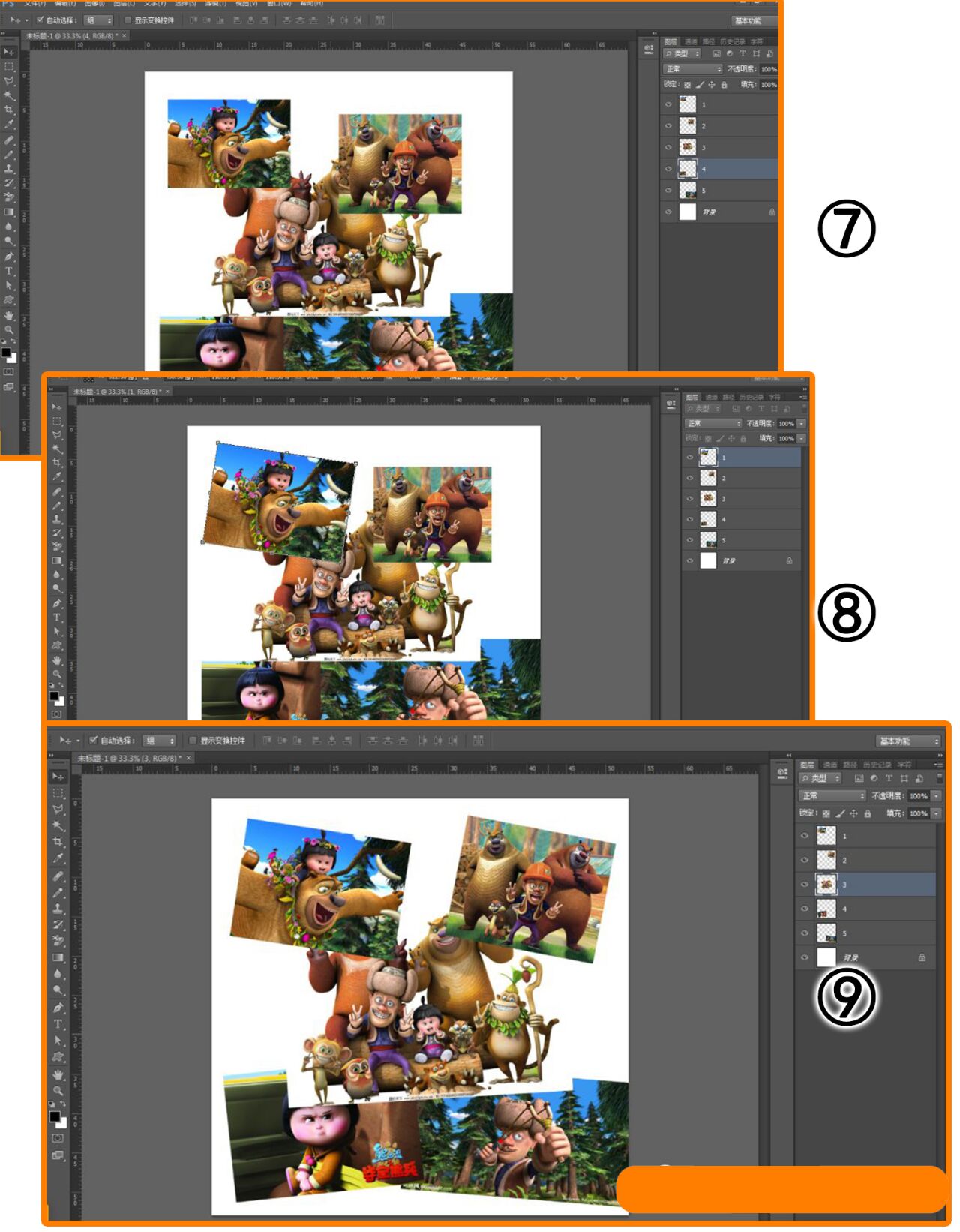Select the Hand tool in bottom window toolbar
This screenshot has height=1232, width=960.
pos(58,1074)
